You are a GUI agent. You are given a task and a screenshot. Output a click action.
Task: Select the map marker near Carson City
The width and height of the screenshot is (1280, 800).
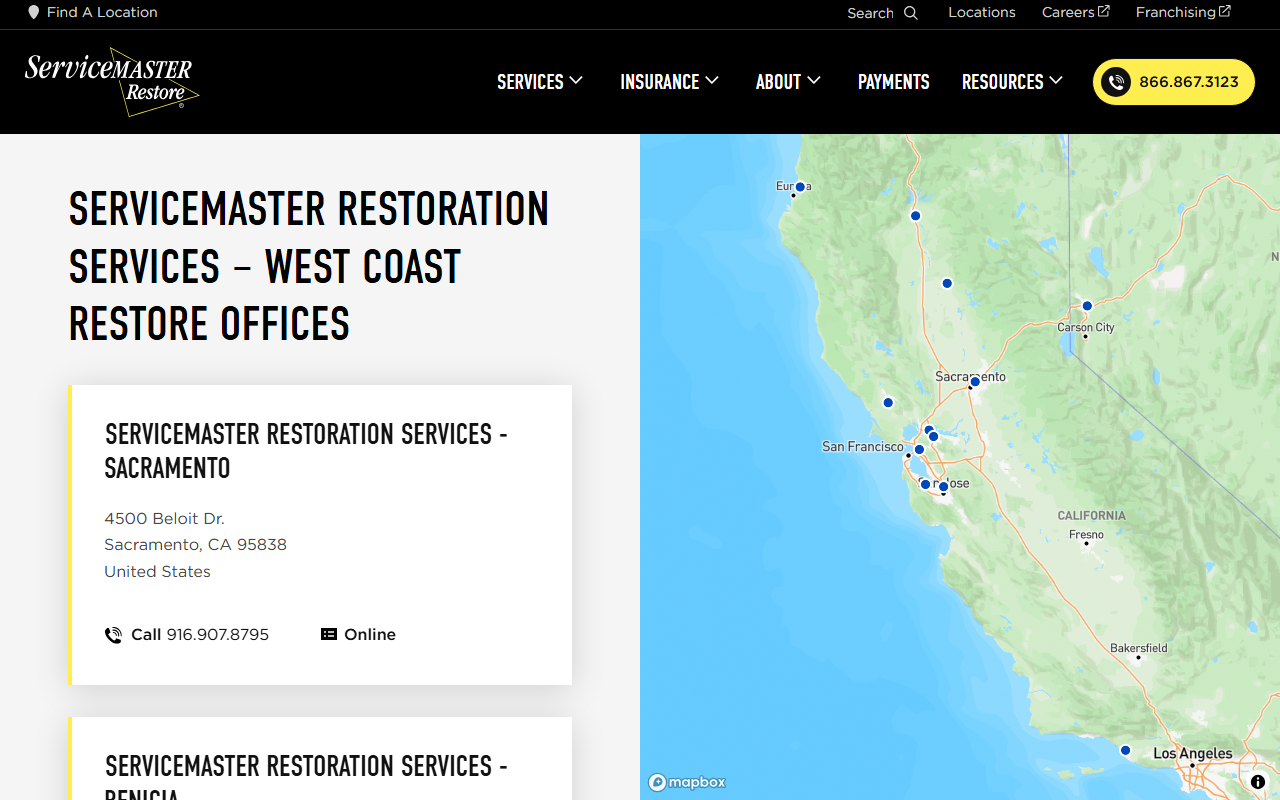[x=1087, y=306]
